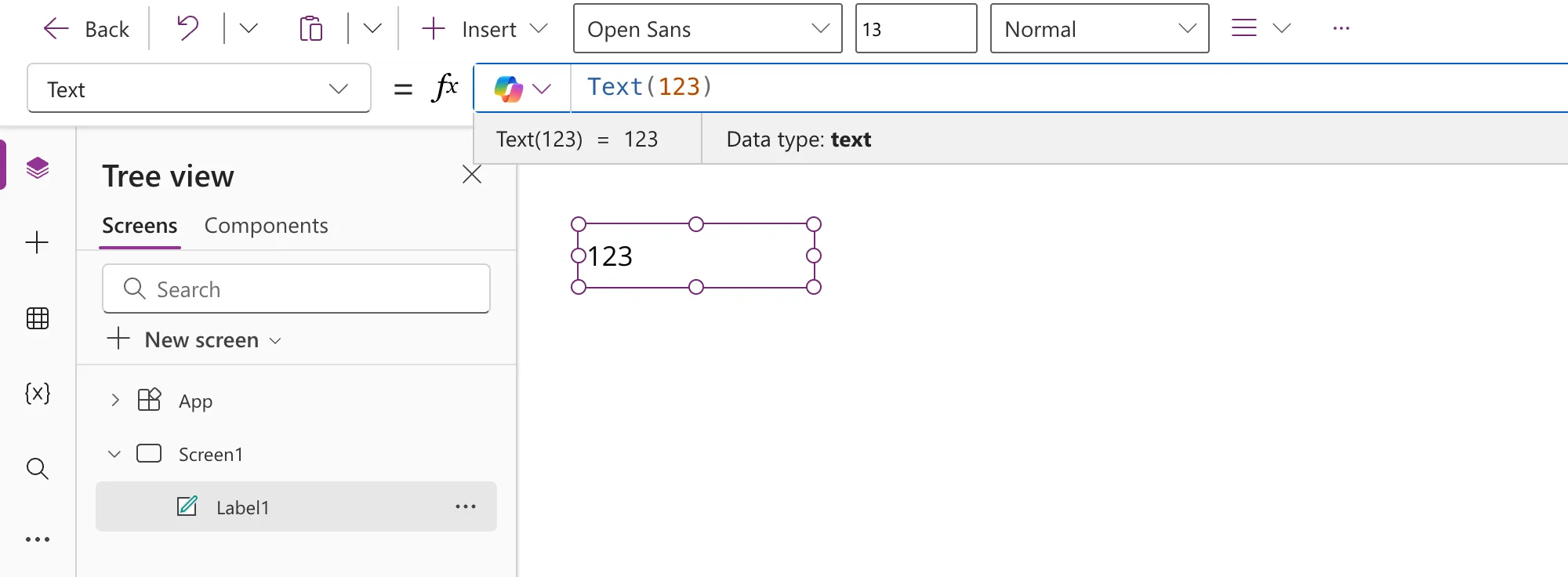This screenshot has width=1568, height=577.
Task: Switch to the Components tab
Action: pyautogui.click(x=266, y=226)
